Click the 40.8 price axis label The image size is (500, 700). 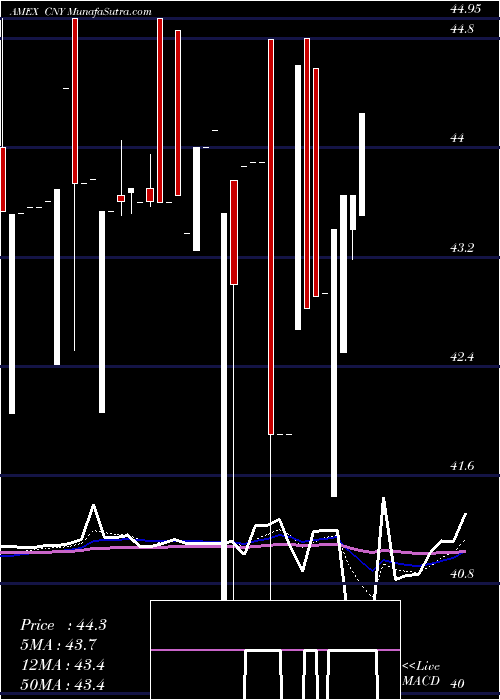[462, 574]
